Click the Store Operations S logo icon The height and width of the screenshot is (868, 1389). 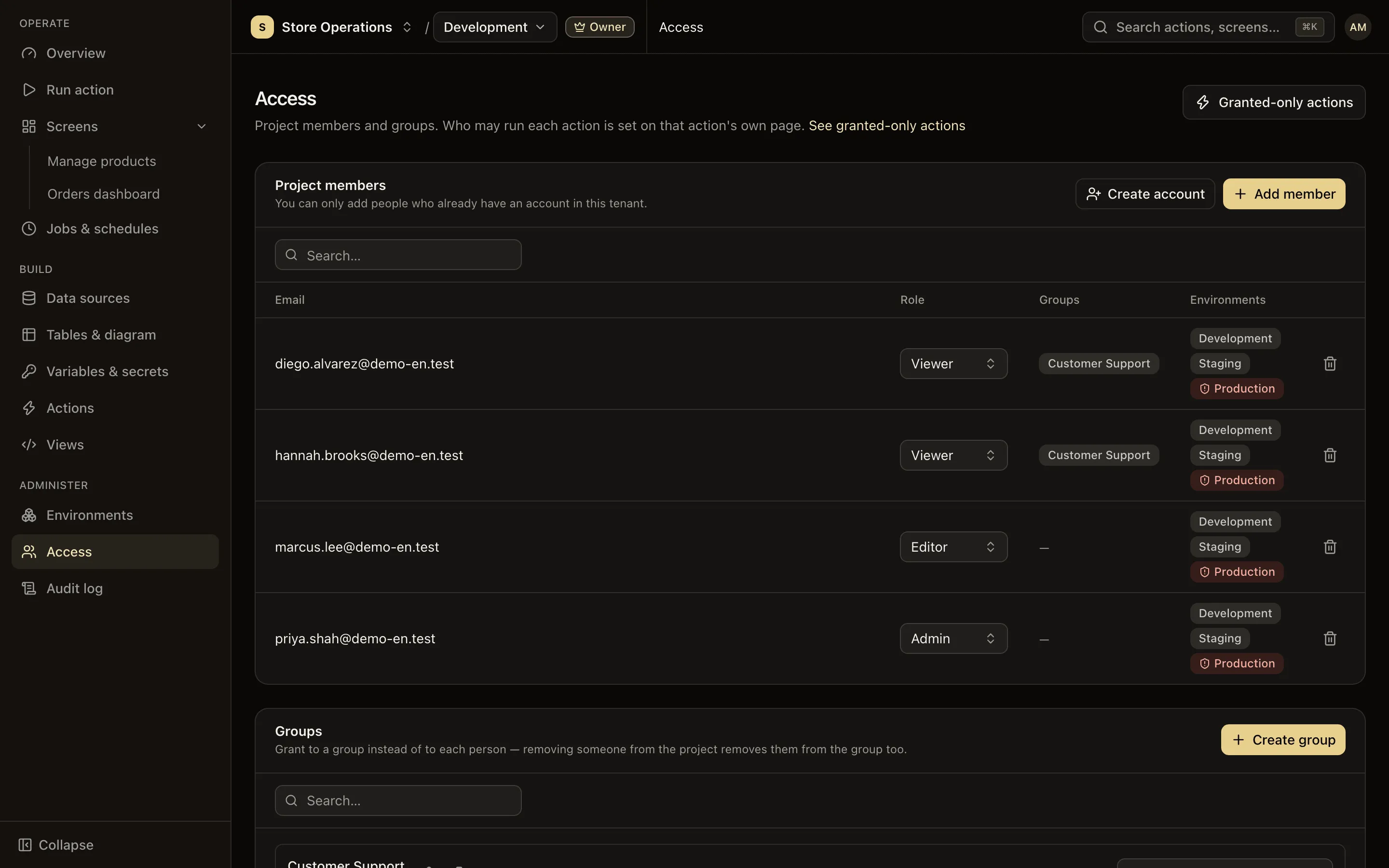[x=262, y=27]
